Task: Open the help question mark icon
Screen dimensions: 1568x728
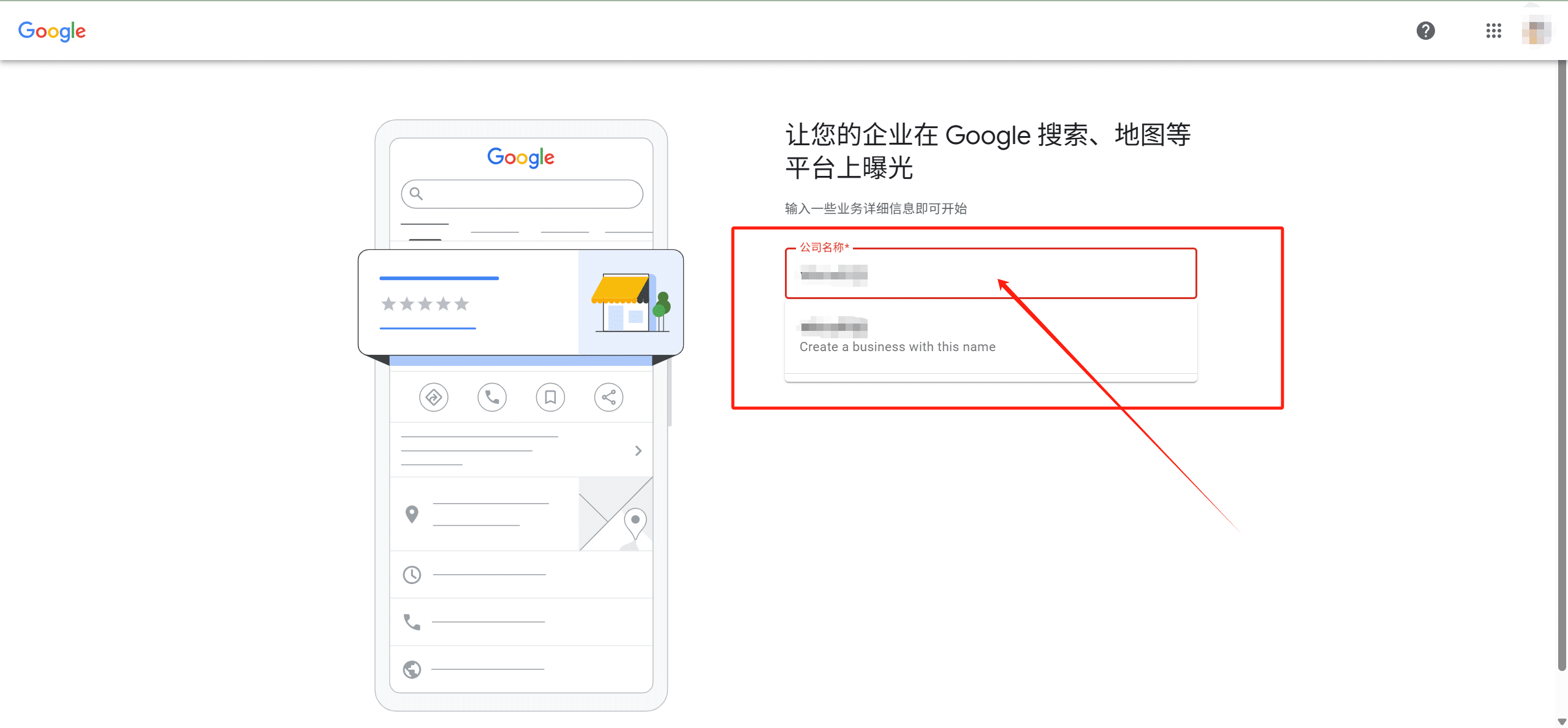Action: pos(1425,31)
